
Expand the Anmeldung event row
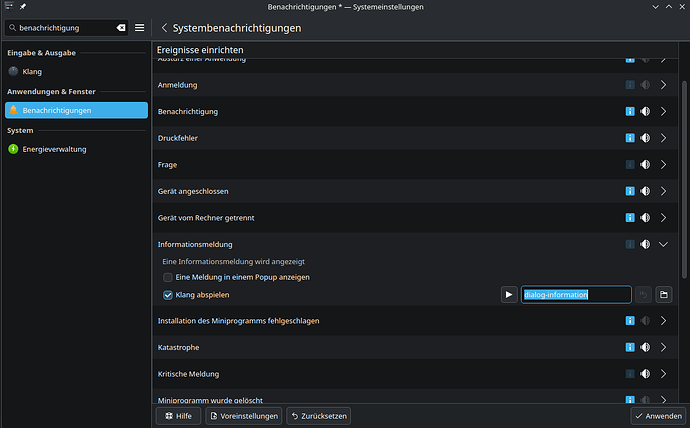point(663,85)
